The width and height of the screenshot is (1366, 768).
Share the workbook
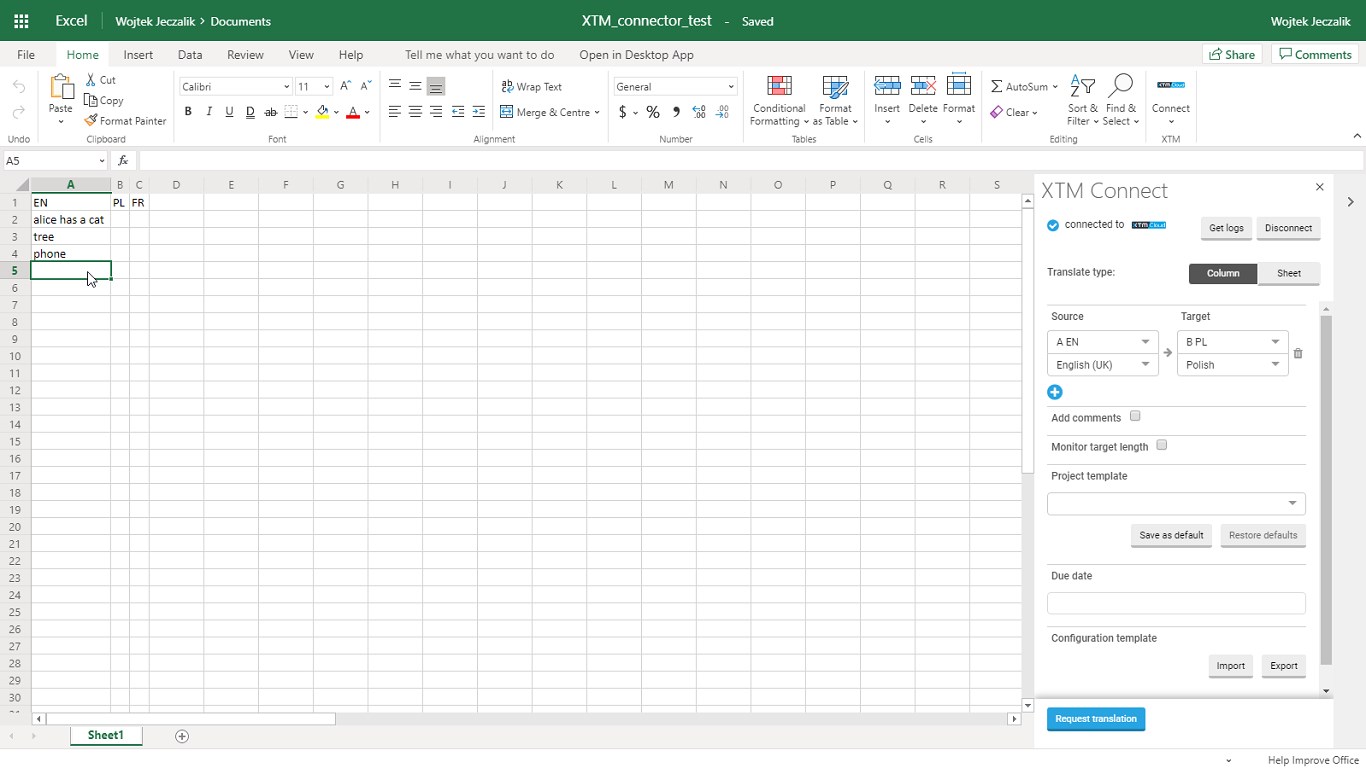1232,55
